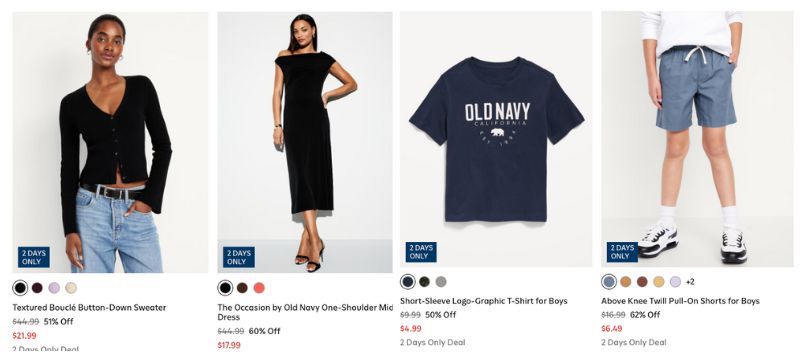Click the blue twill shorts product image
800x360 pixels.
(x=697, y=139)
